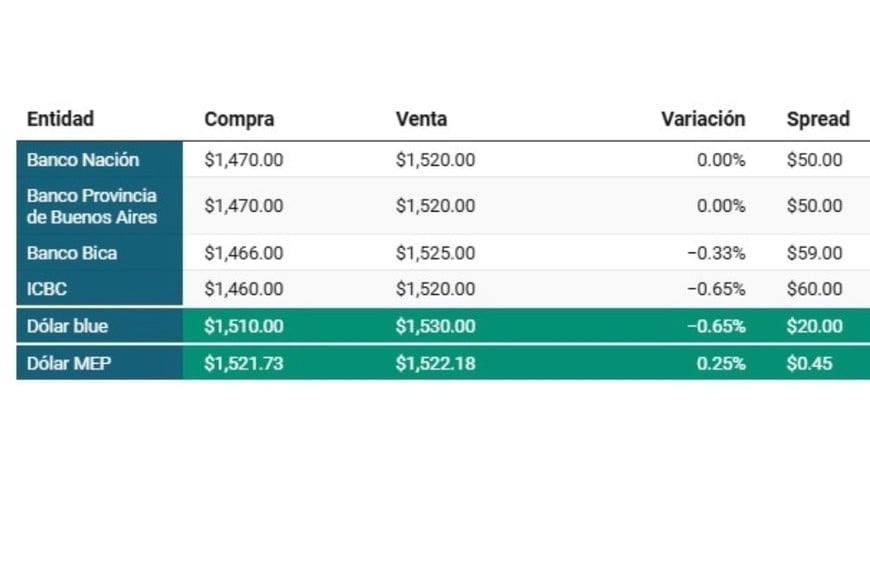
Task: Select the Banco Bica row label
Action: pyautogui.click(x=72, y=253)
